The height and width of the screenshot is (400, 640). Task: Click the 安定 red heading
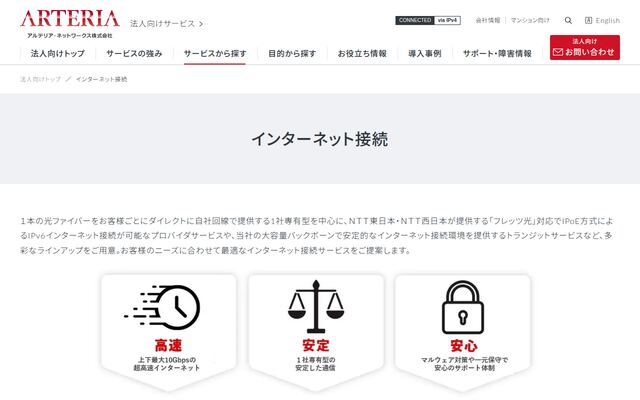pos(316,345)
